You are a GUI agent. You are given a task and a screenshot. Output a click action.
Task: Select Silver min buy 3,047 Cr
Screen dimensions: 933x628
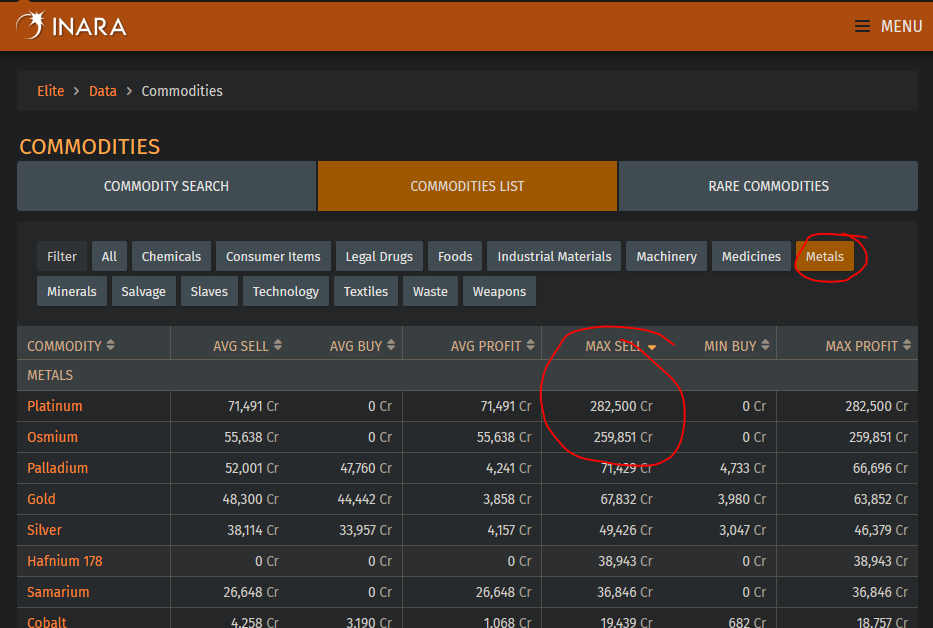pyautogui.click(x=743, y=530)
